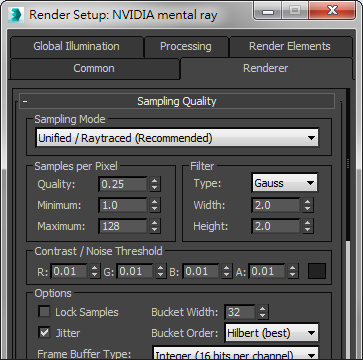Click the G contrast threshold field
363x360 pixels.
135,271
